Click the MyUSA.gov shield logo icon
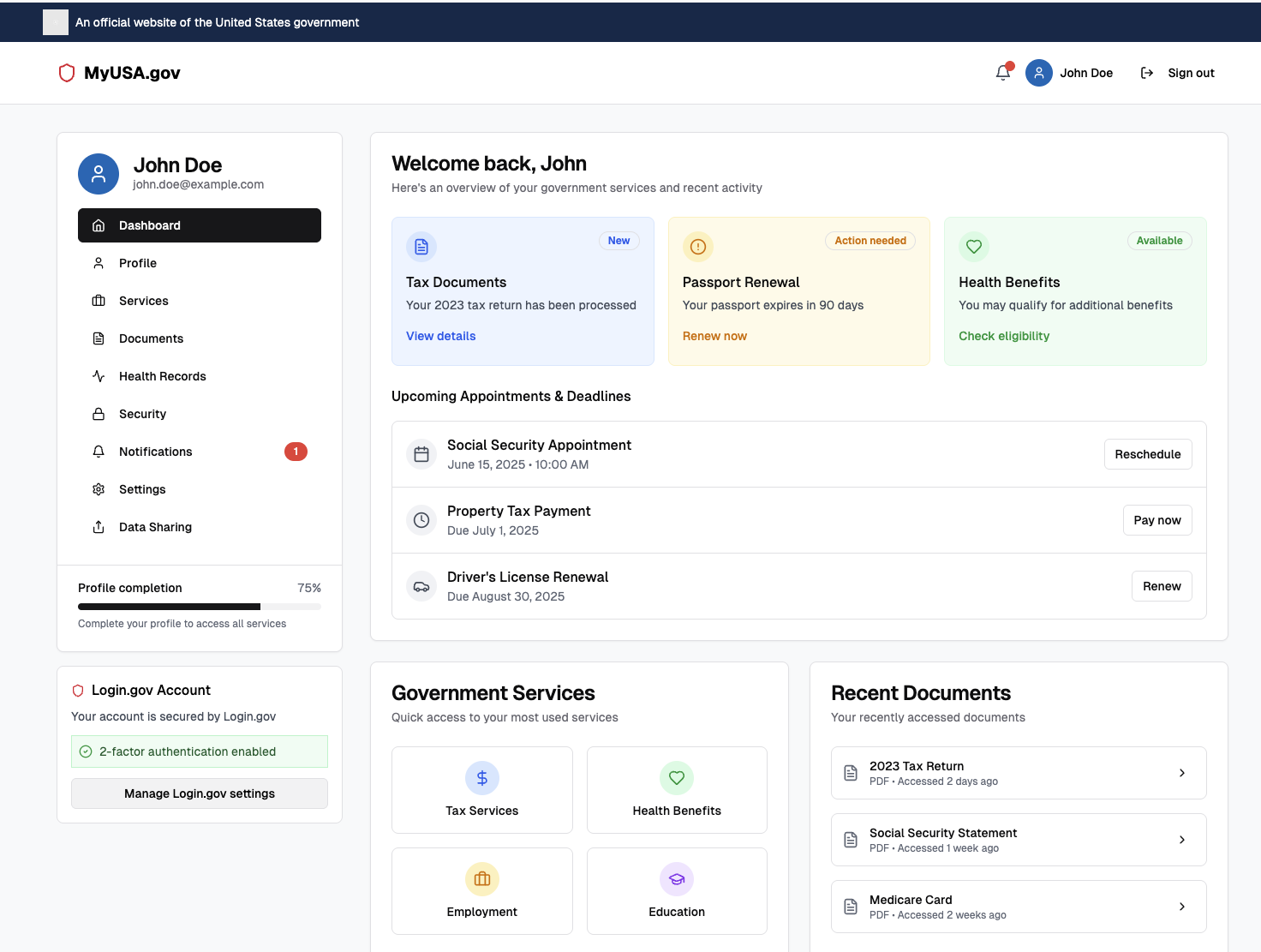This screenshot has height=952, width=1261. click(x=67, y=73)
